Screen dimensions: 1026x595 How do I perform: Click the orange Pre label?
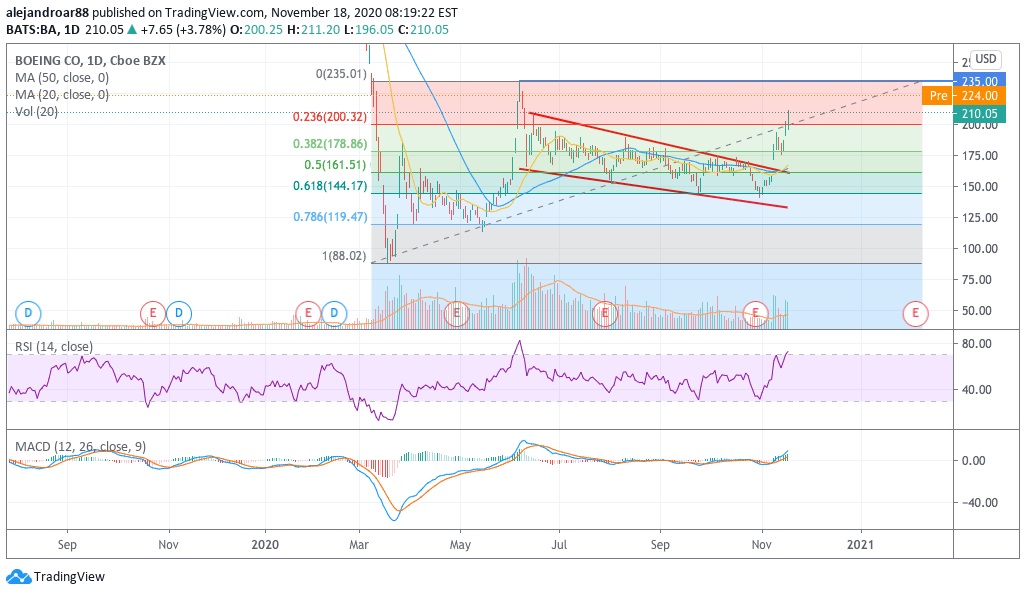938,96
